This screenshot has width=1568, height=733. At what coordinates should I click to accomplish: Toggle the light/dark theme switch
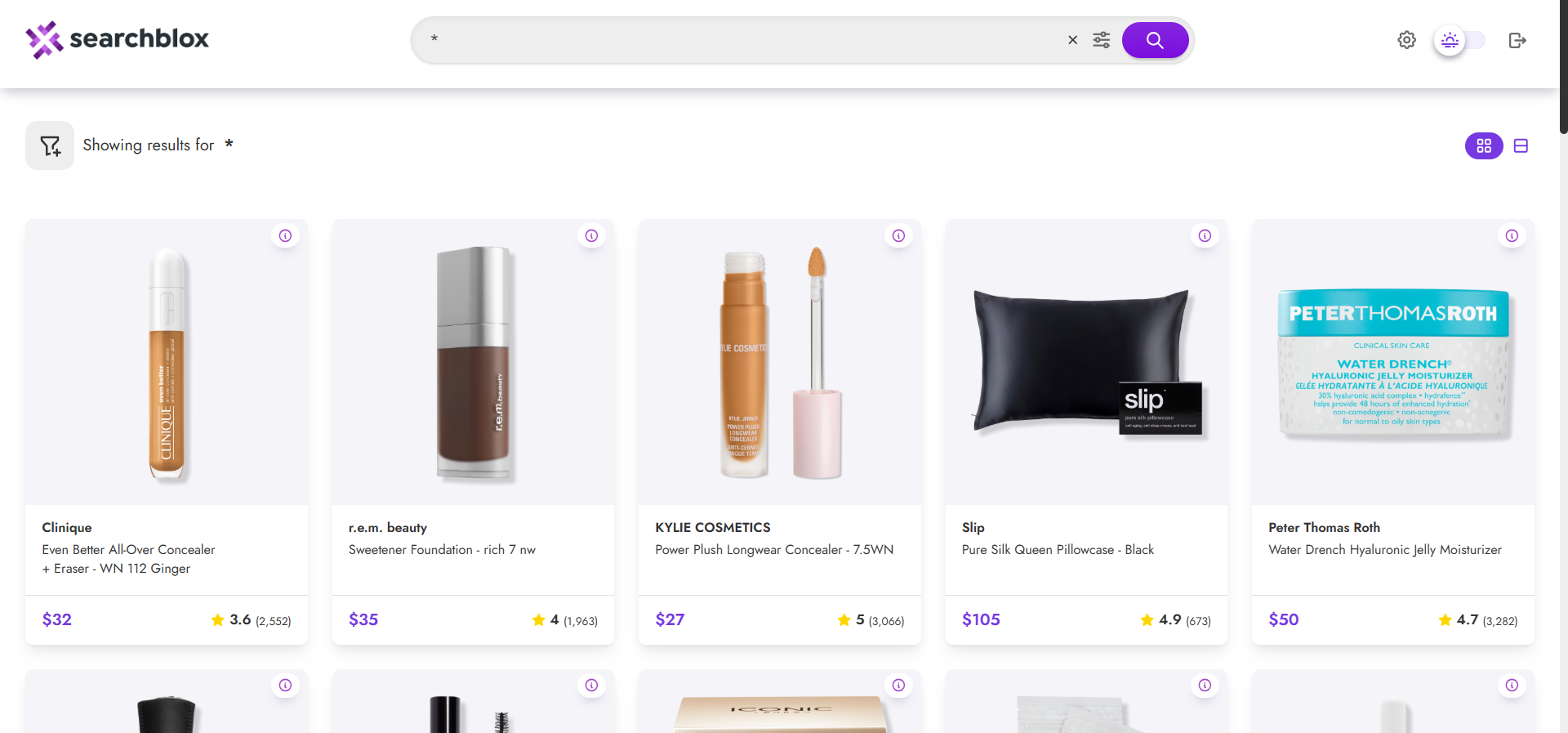(1459, 40)
